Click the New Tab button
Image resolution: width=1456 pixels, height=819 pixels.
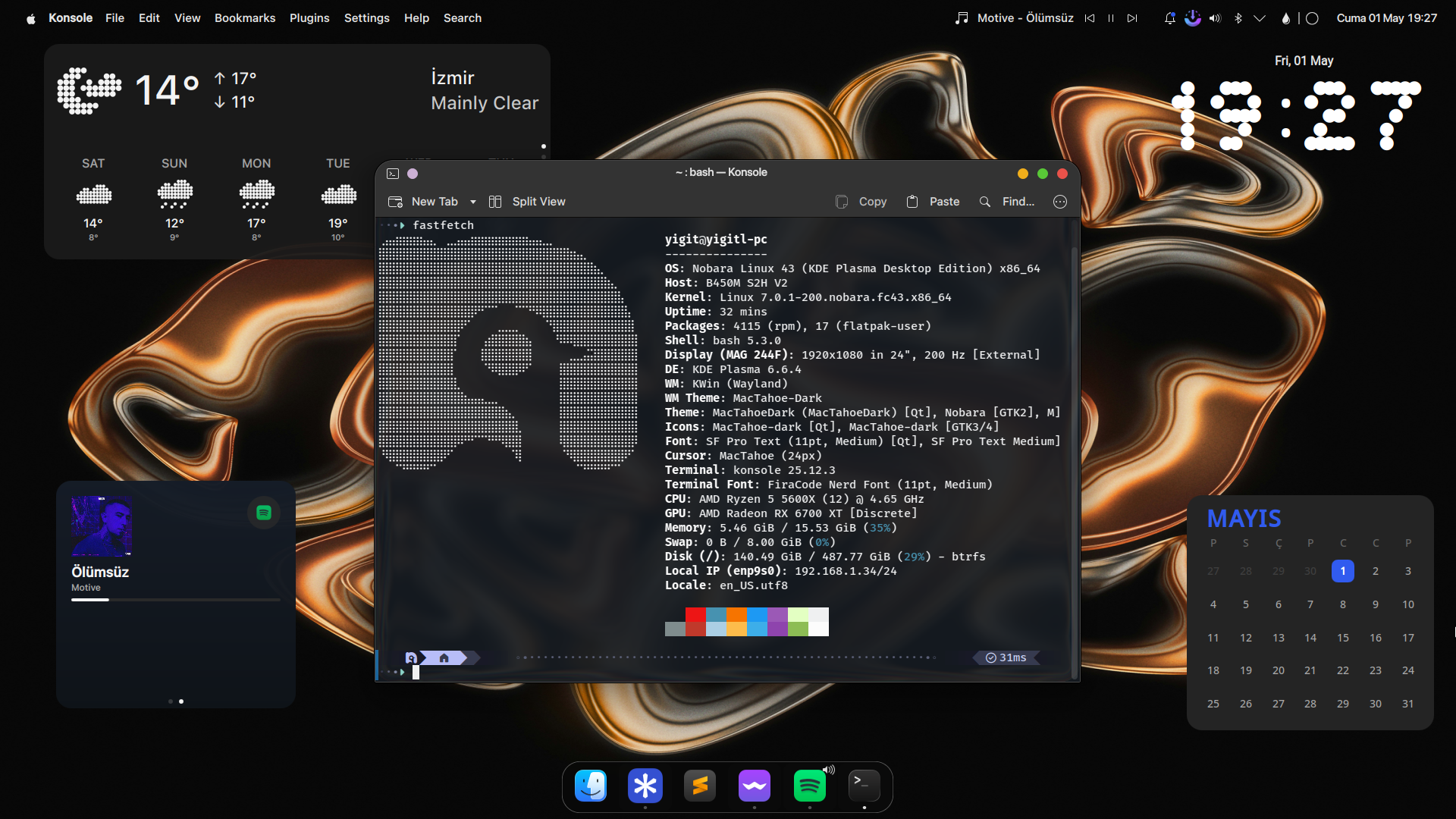[423, 202]
